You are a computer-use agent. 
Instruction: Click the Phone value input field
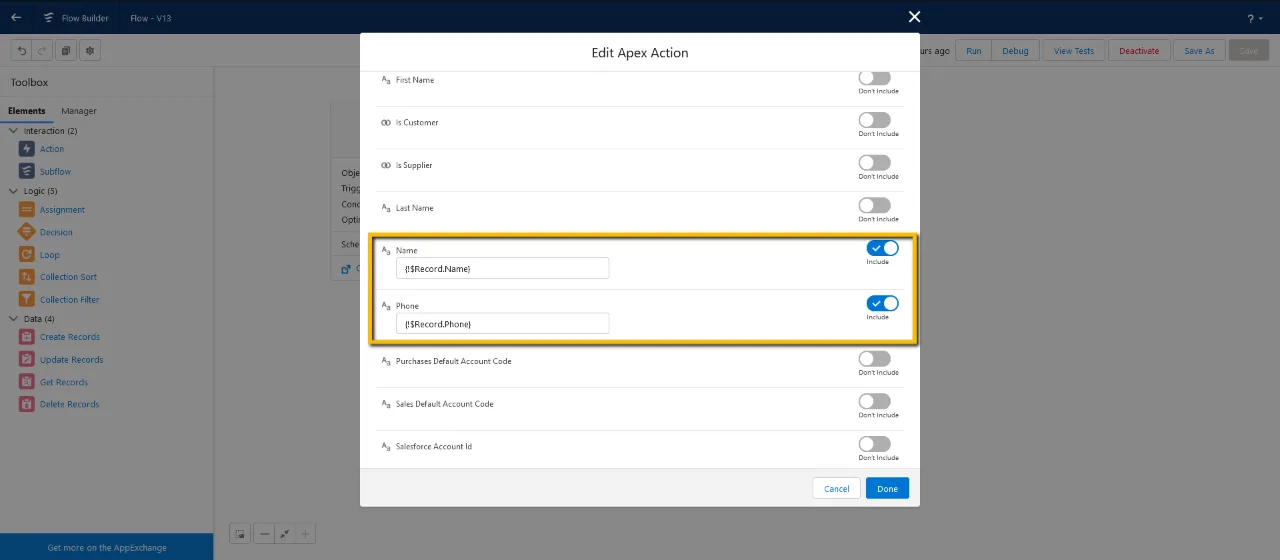(502, 323)
